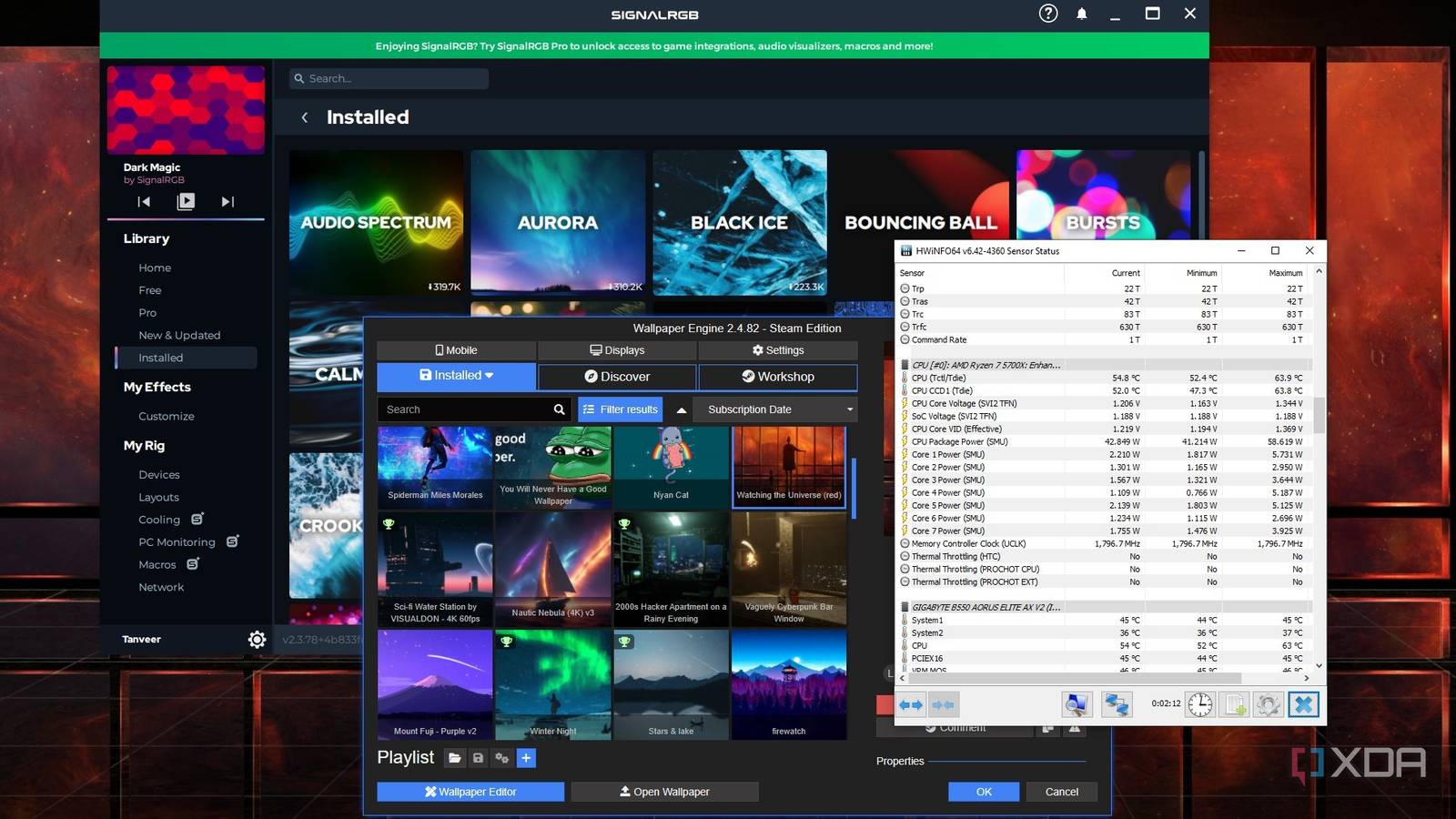Open the SignalRGB help icon
Image resolution: width=1456 pixels, height=819 pixels.
1048,14
